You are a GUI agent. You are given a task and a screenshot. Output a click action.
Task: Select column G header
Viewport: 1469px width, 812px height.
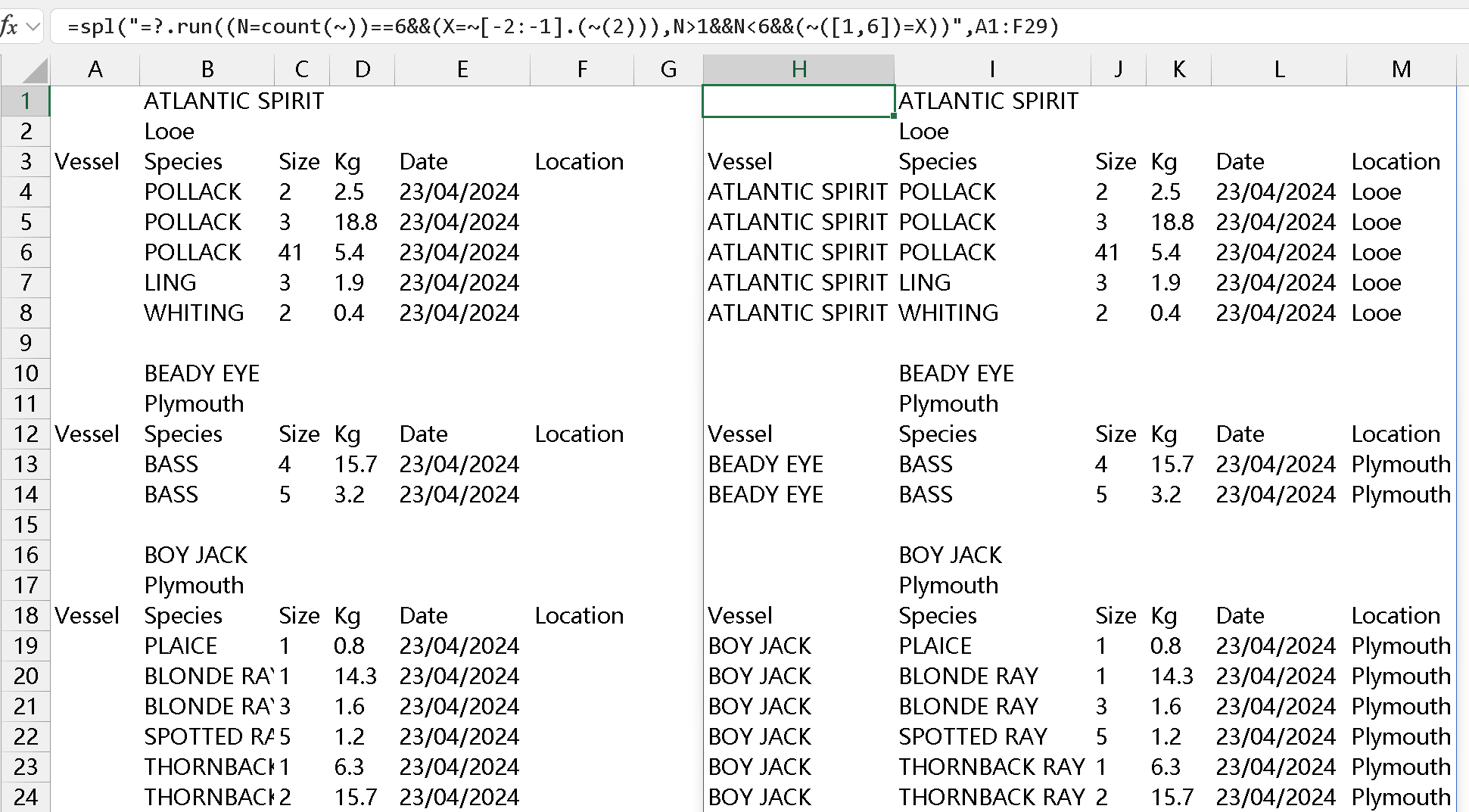point(668,70)
